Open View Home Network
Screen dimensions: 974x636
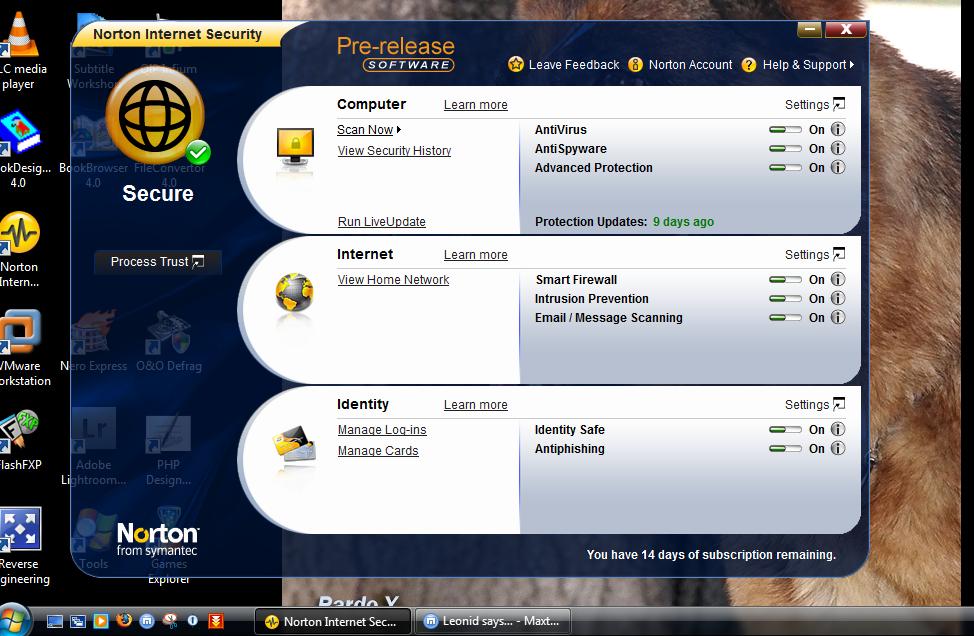click(x=393, y=280)
